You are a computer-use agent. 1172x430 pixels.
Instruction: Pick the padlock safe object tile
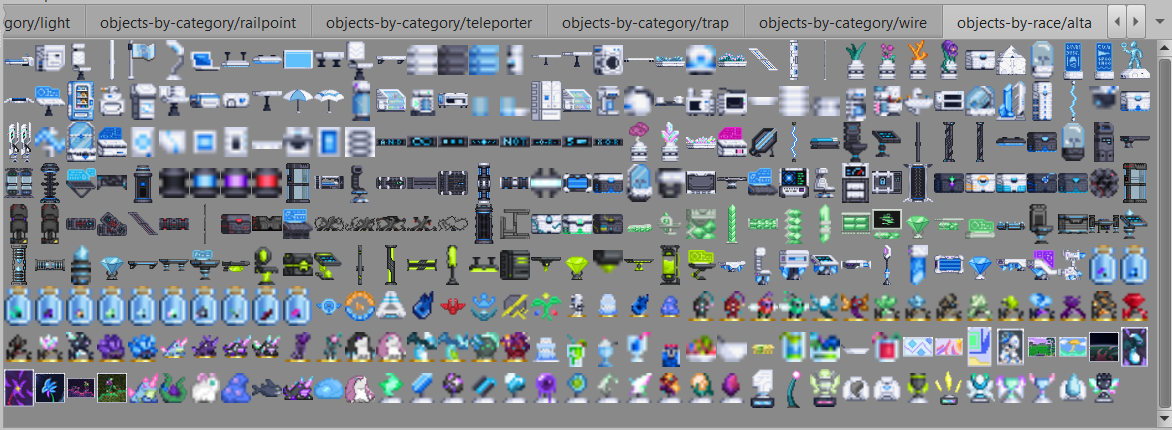pyautogui.click(x=886, y=181)
